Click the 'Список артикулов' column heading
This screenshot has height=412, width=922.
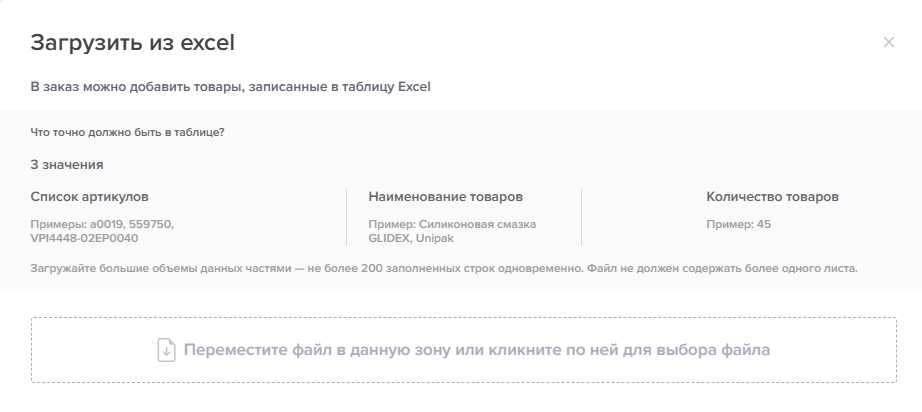[x=89, y=197]
